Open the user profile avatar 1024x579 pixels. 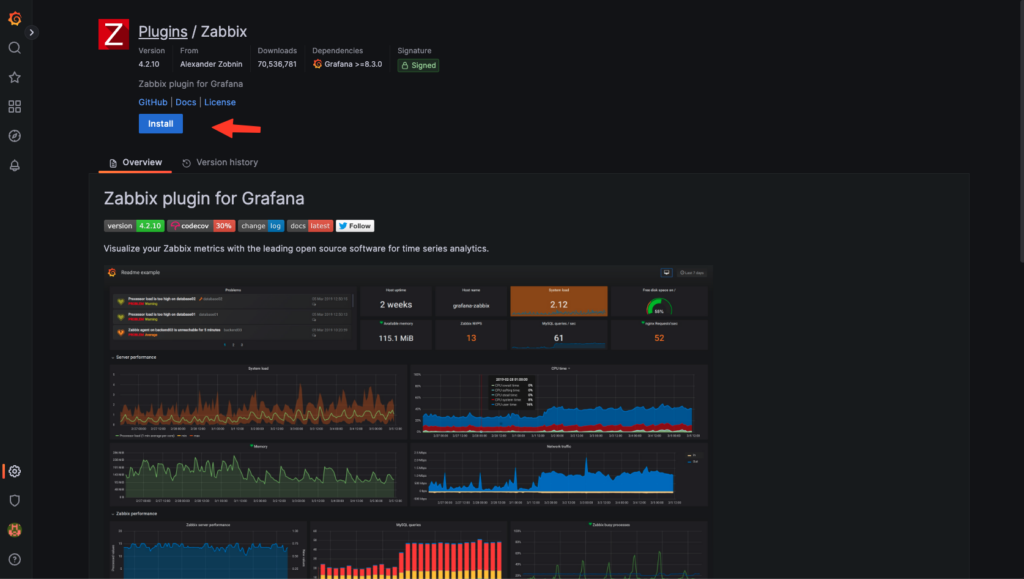tap(14, 530)
